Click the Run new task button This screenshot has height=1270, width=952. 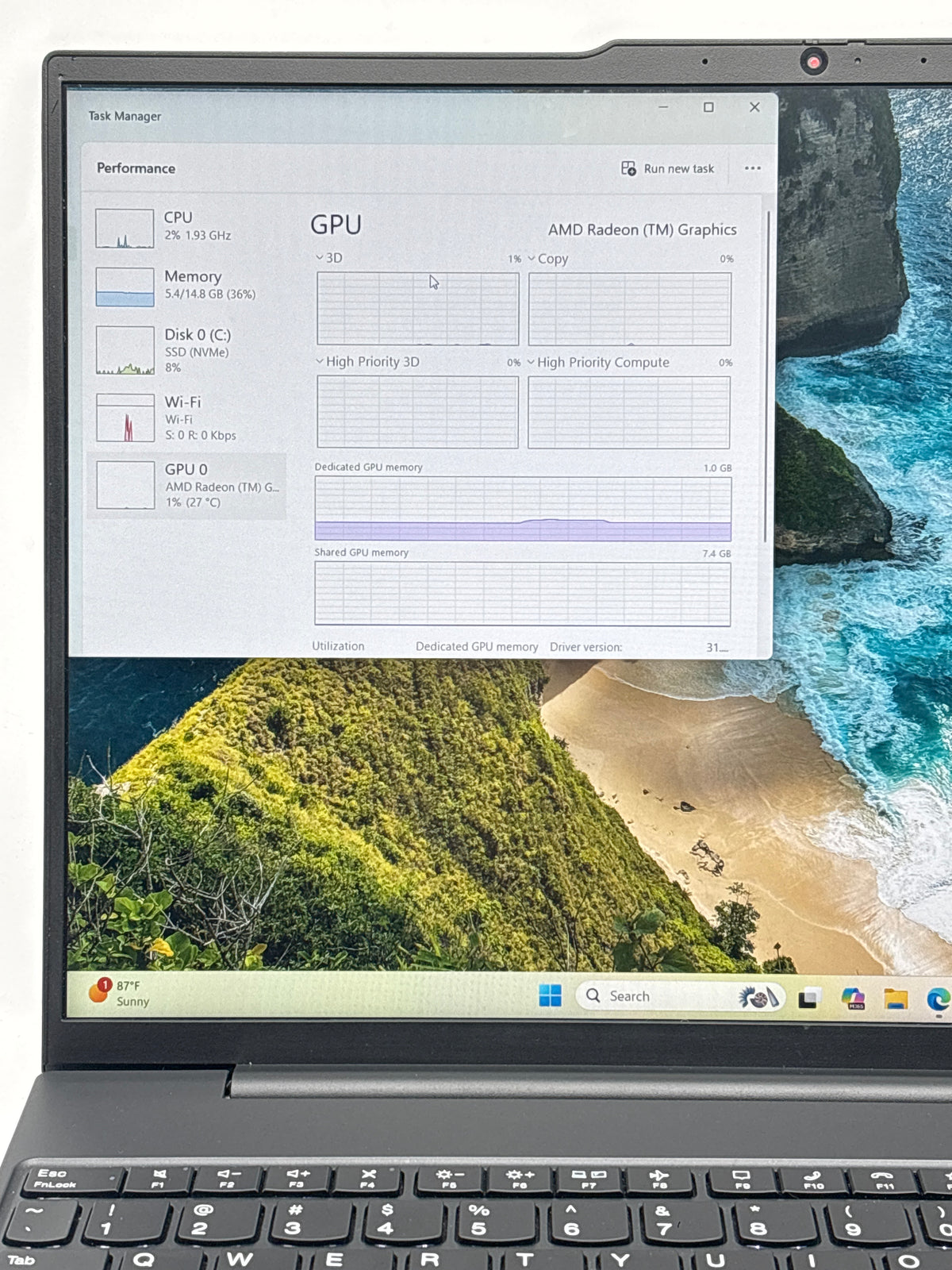[667, 168]
